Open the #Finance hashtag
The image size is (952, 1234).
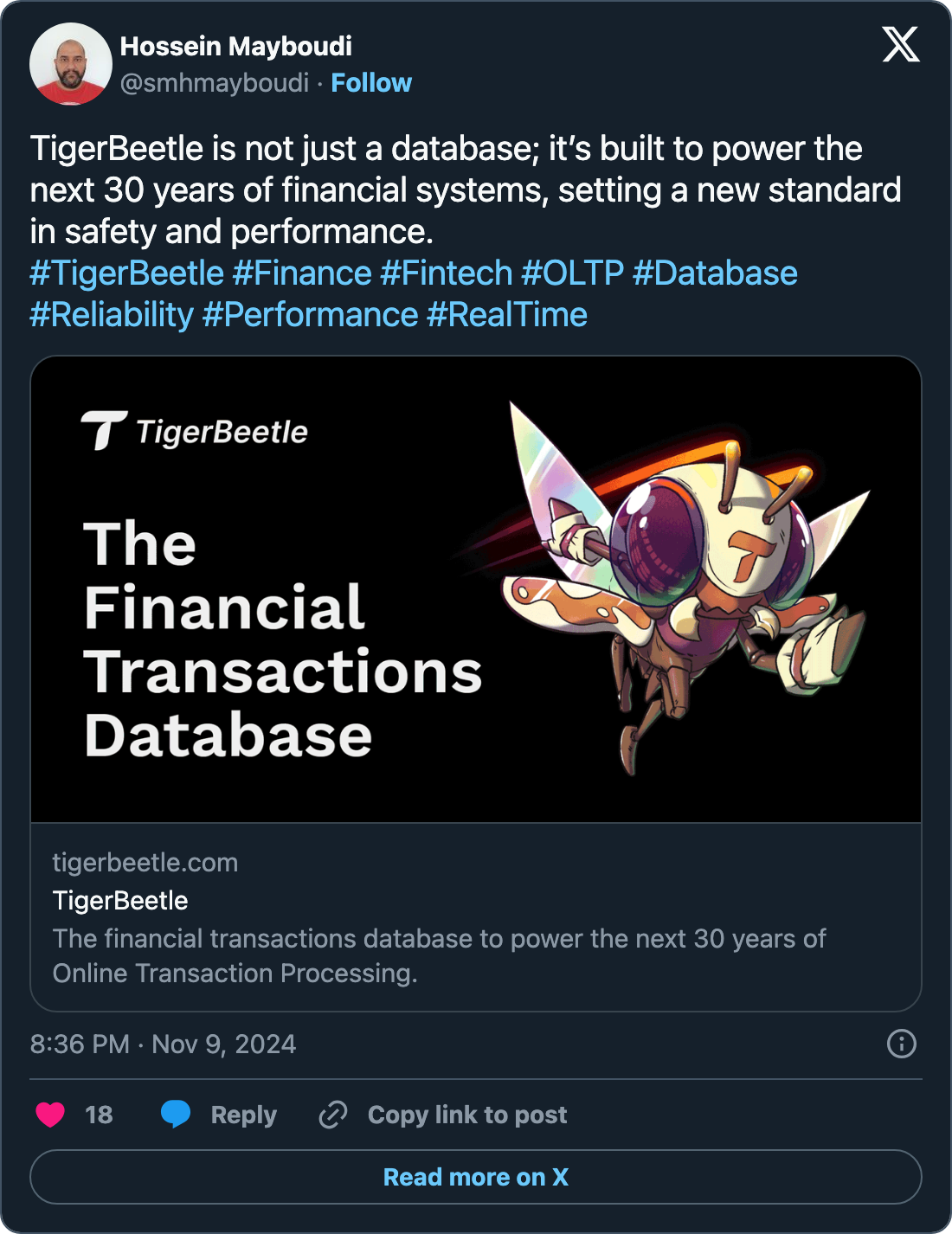(302, 273)
